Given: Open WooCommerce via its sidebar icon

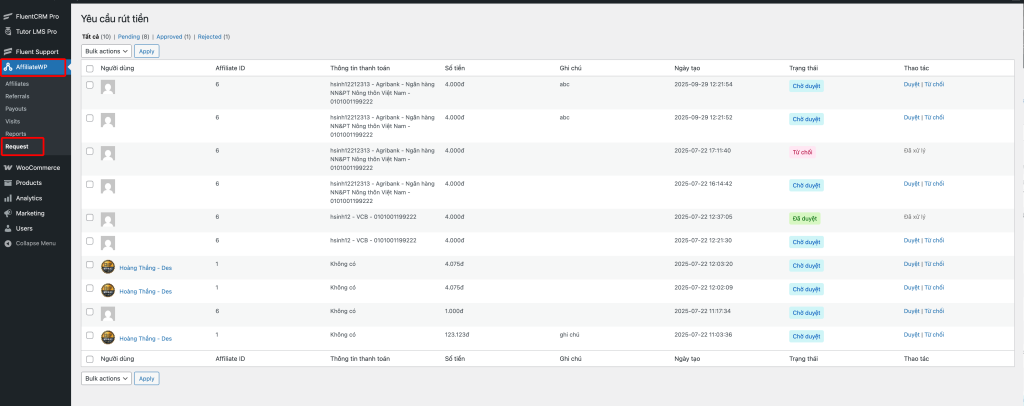Looking at the screenshot, I should point(8,168).
